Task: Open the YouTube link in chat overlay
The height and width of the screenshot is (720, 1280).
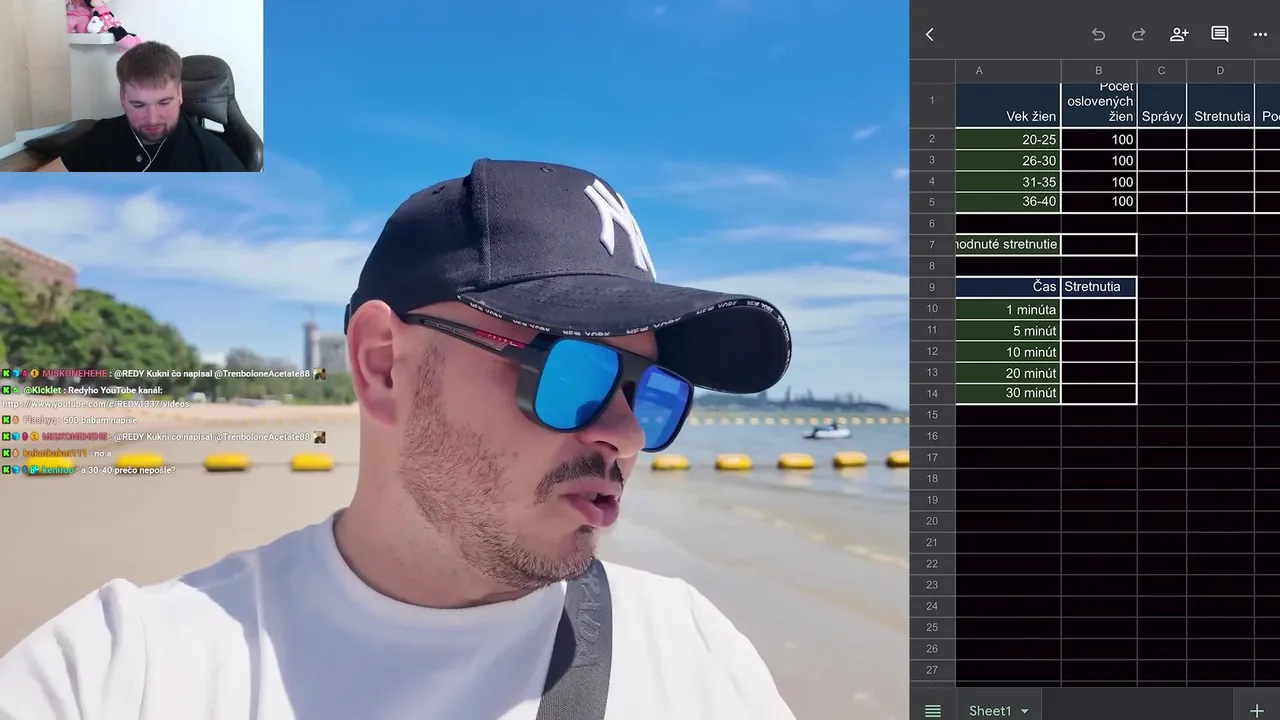Action: click(95, 404)
